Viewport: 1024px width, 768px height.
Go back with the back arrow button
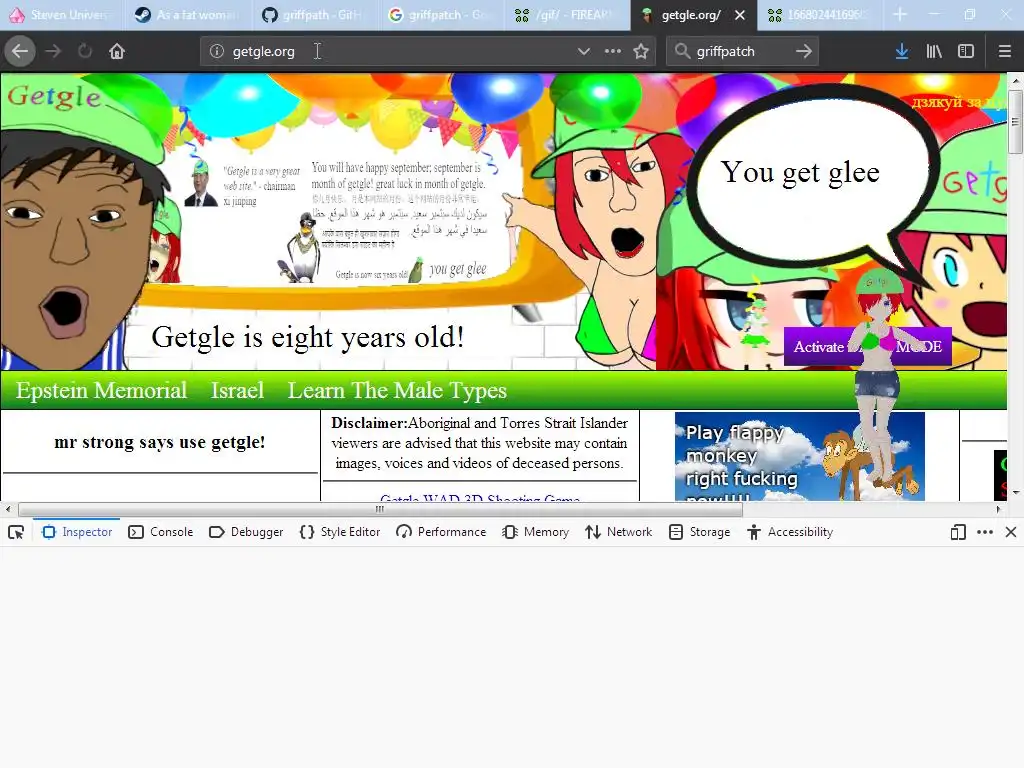coord(20,51)
